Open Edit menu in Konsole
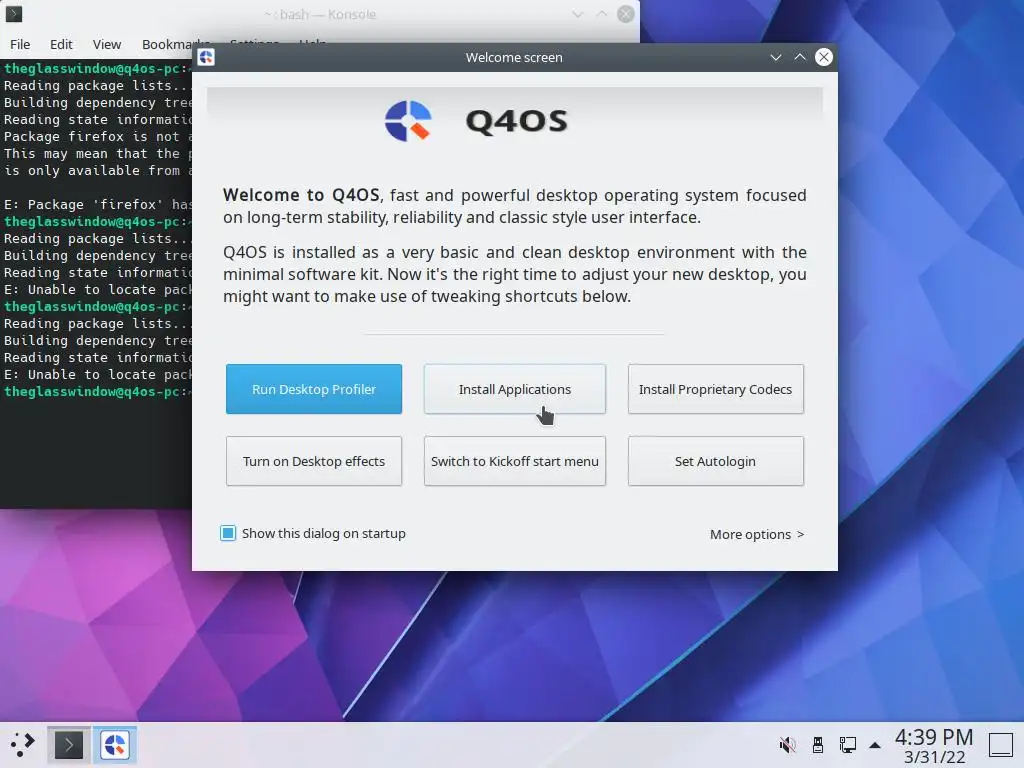Screen dimensions: 1024x768 point(61,44)
